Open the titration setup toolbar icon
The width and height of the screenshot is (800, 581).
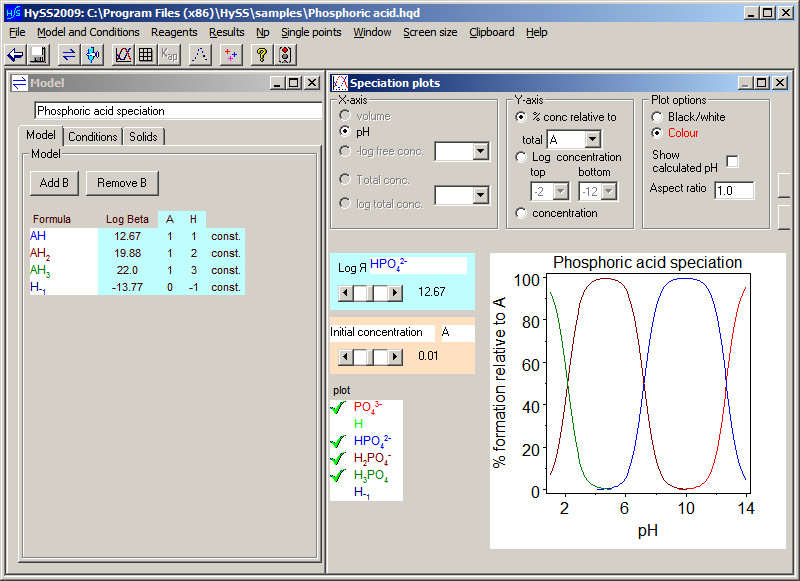pos(93,54)
